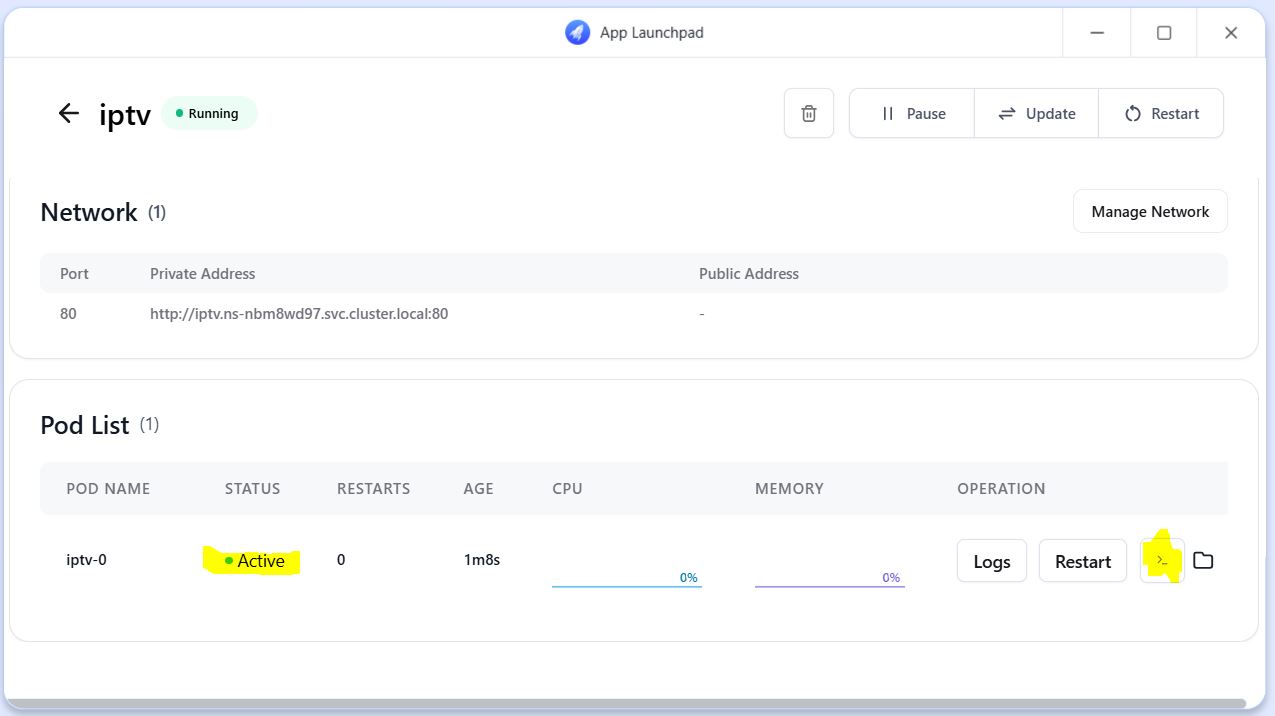Viewport: 1275px width, 716px height.
Task: Pause the iptv application
Action: point(912,114)
